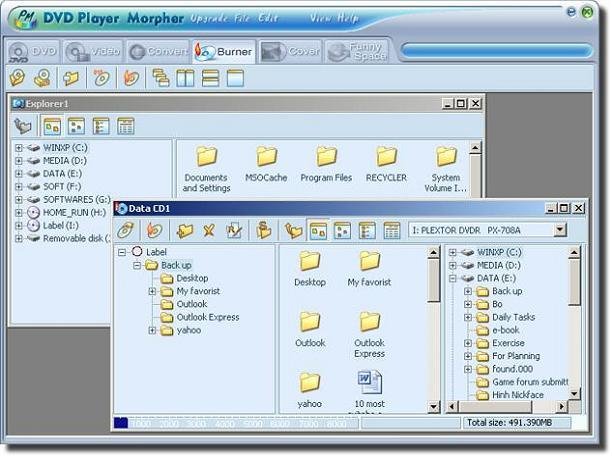Switch to the Converter tab
This screenshot has height=459, width=612.
158,52
